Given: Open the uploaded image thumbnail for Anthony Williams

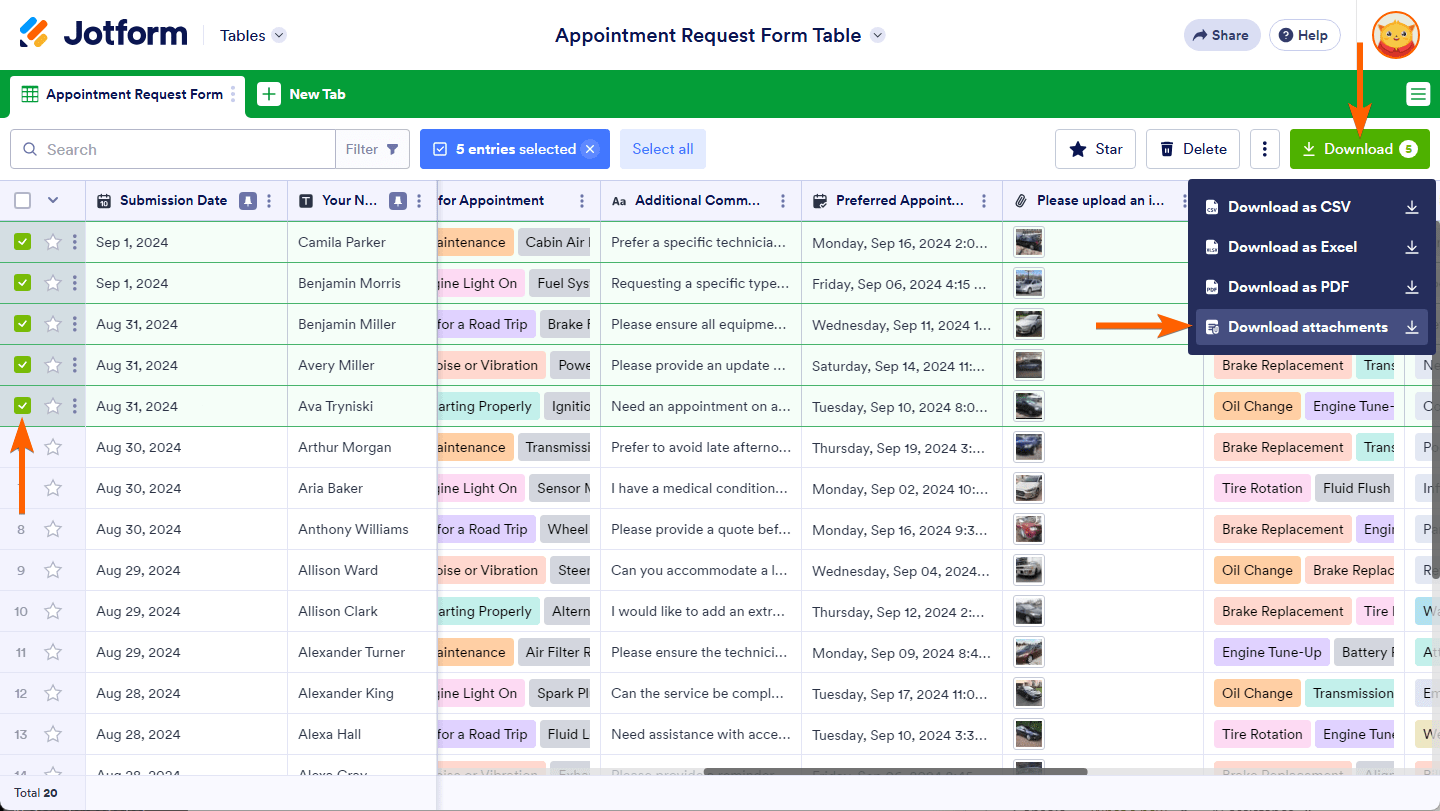Looking at the screenshot, I should pyautogui.click(x=1028, y=529).
